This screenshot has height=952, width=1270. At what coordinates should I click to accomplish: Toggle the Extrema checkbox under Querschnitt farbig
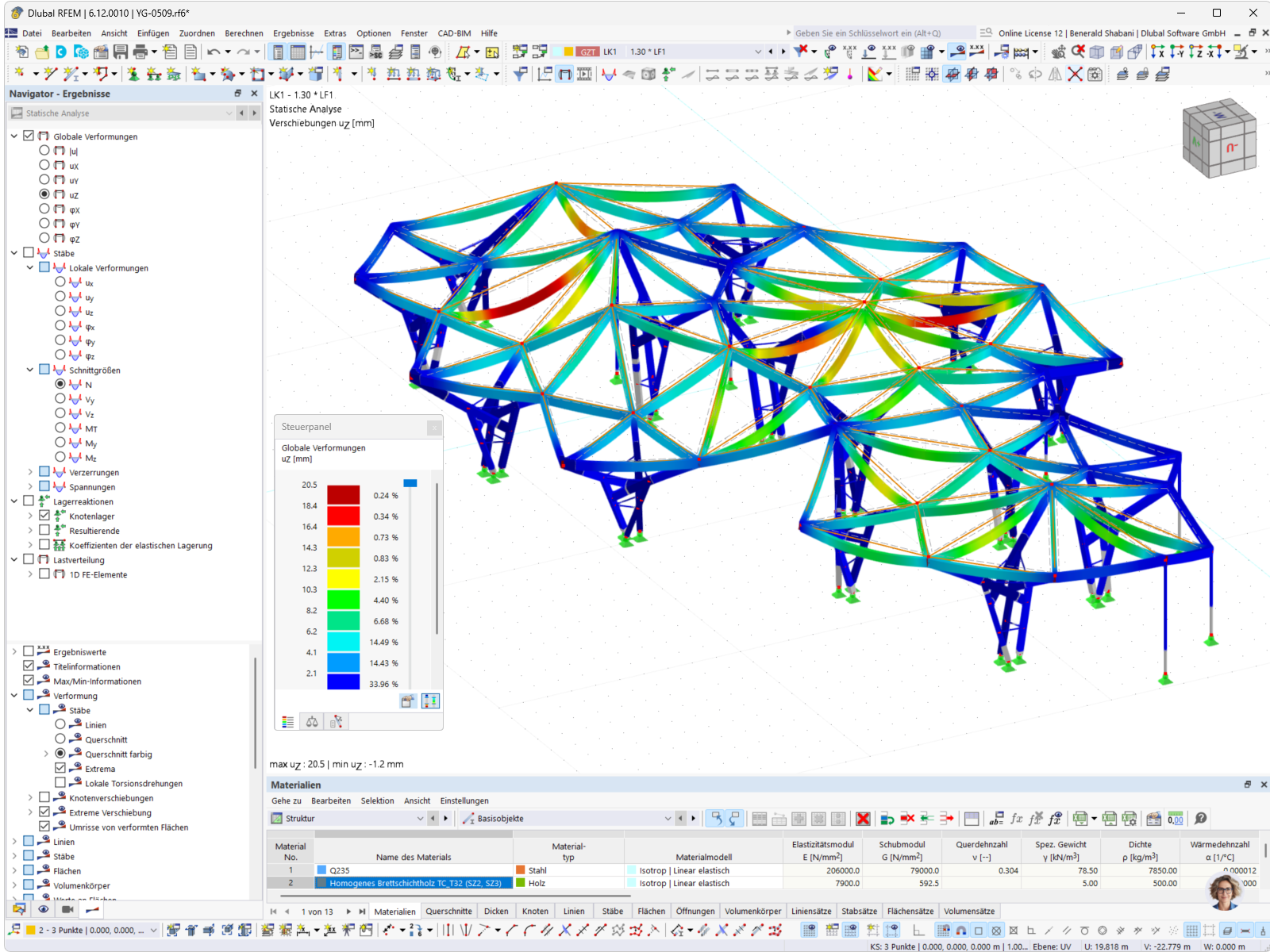pos(61,768)
